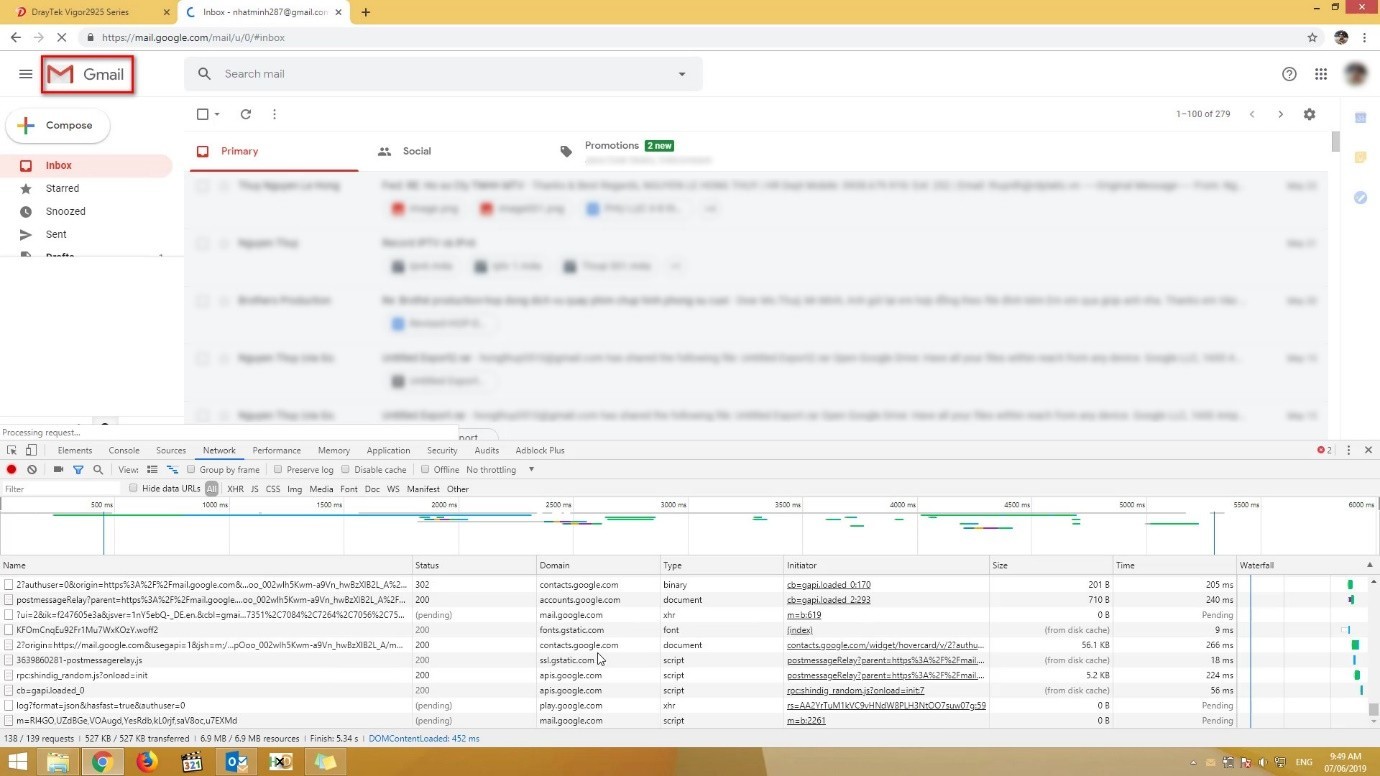
Task: Click the DevTools error count indicator
Action: point(1324,450)
